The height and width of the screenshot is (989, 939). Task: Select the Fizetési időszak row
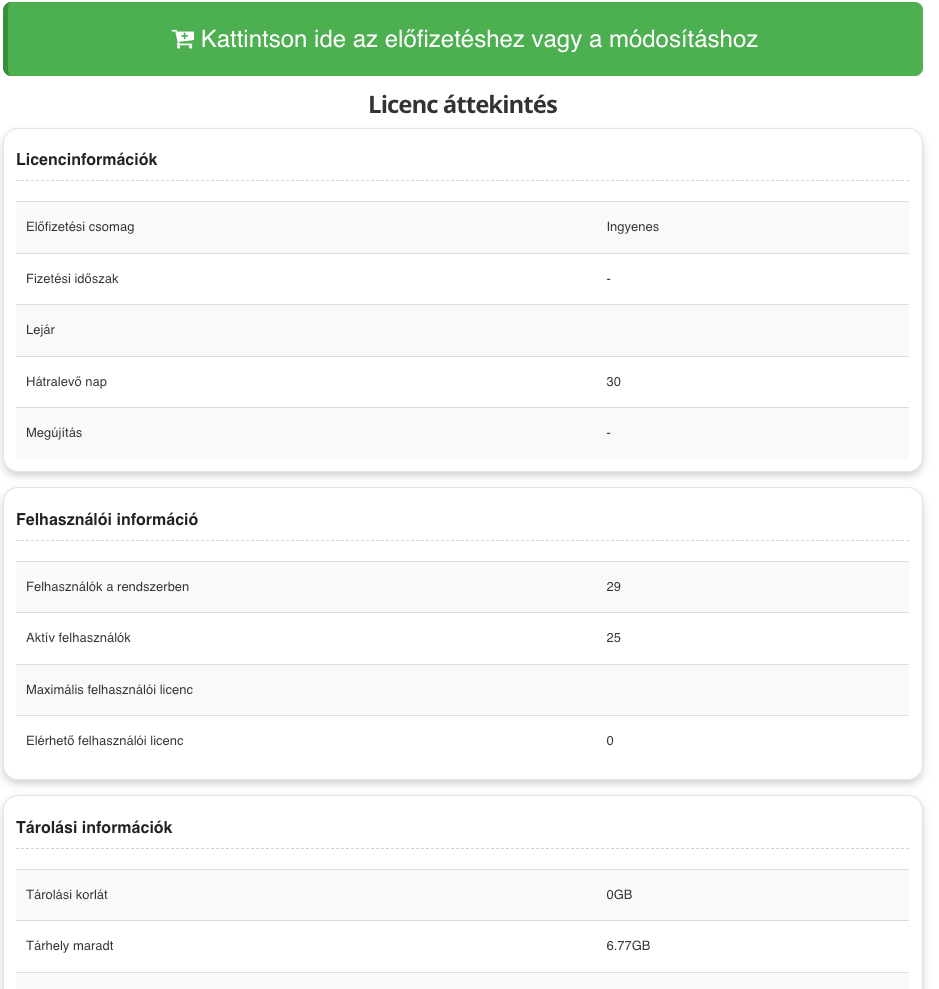click(462, 279)
